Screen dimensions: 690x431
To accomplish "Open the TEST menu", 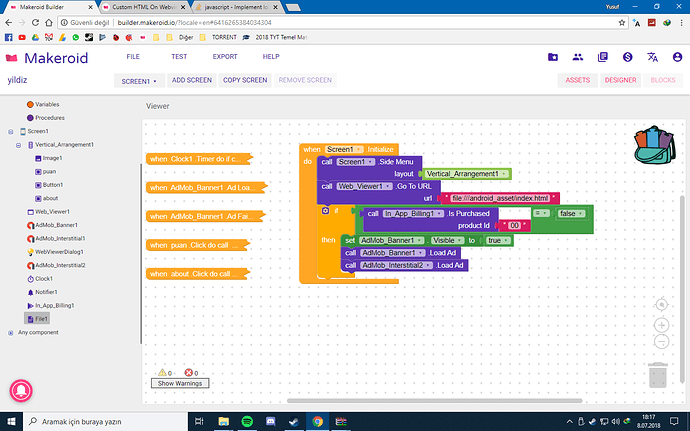I will (179, 57).
